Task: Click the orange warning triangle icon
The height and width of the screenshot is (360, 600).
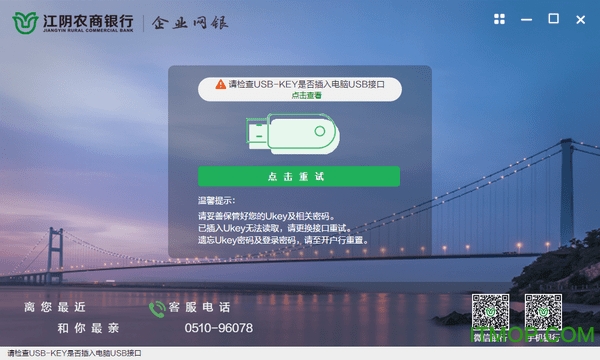Action: tap(220, 84)
